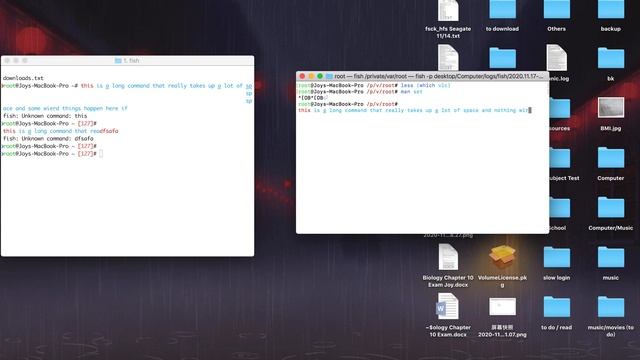Select the 'to download' folder on desktop
The width and height of the screenshot is (640, 360).
(502, 10)
